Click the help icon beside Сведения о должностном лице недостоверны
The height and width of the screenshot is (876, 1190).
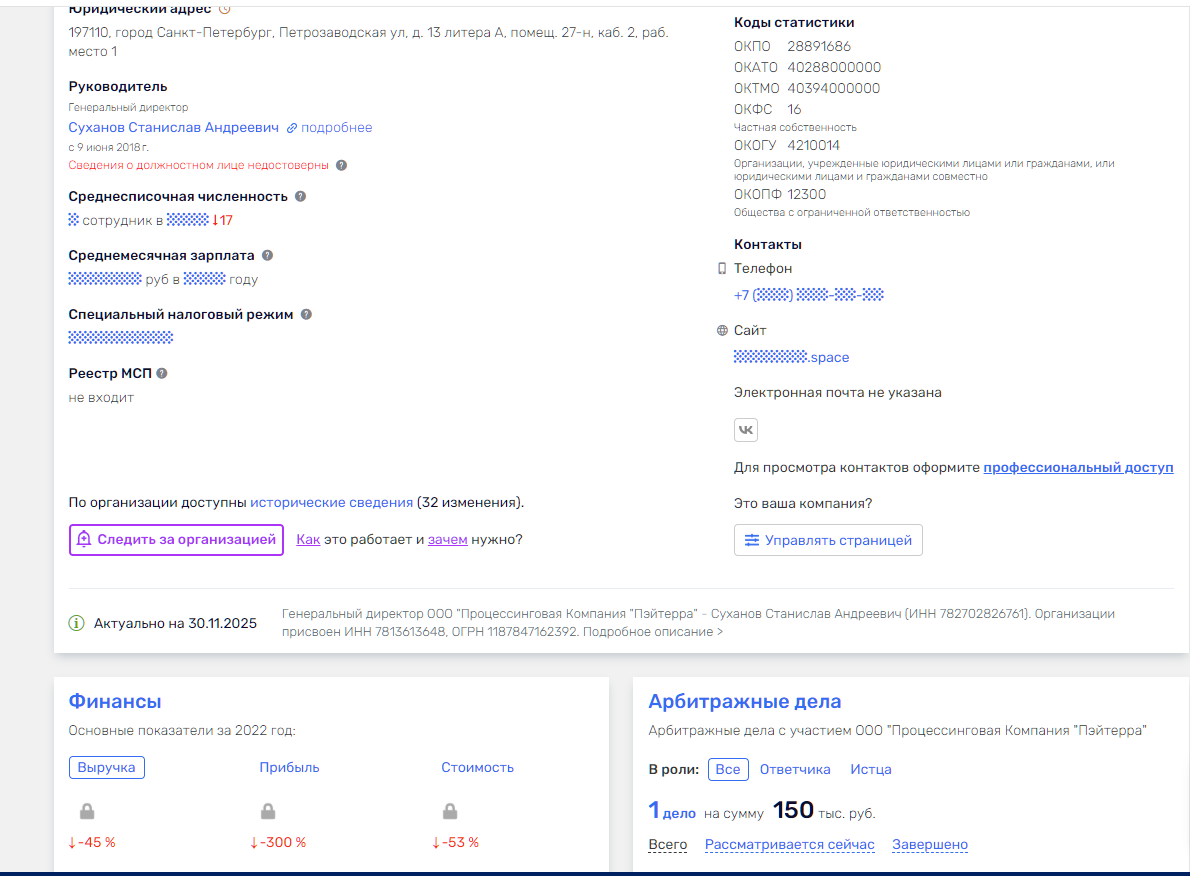click(x=342, y=165)
